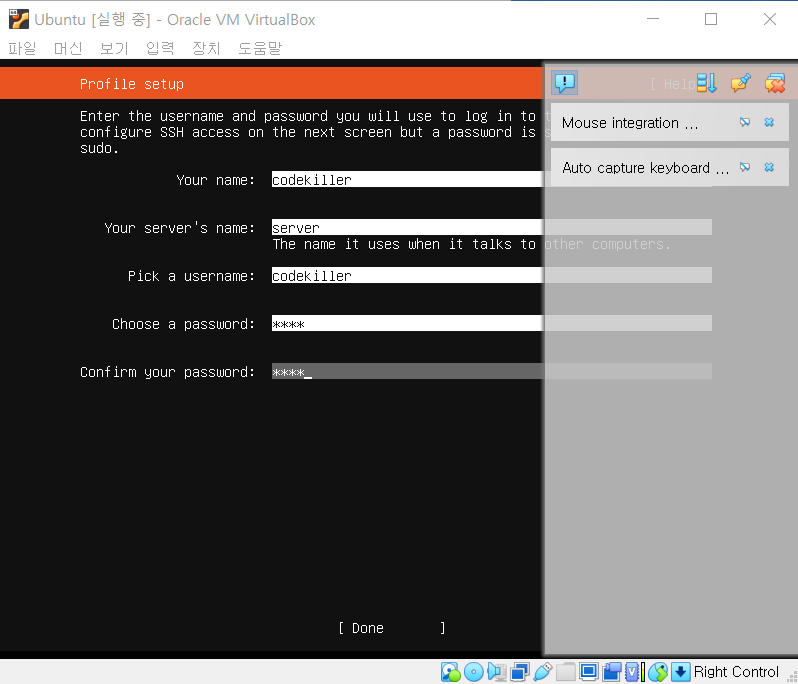Image resolution: width=798 pixels, height=684 pixels.
Task: Open the 장치 menu
Action: (x=206, y=48)
